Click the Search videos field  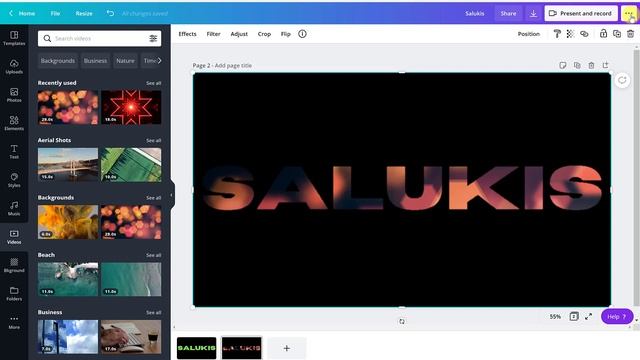[100, 38]
